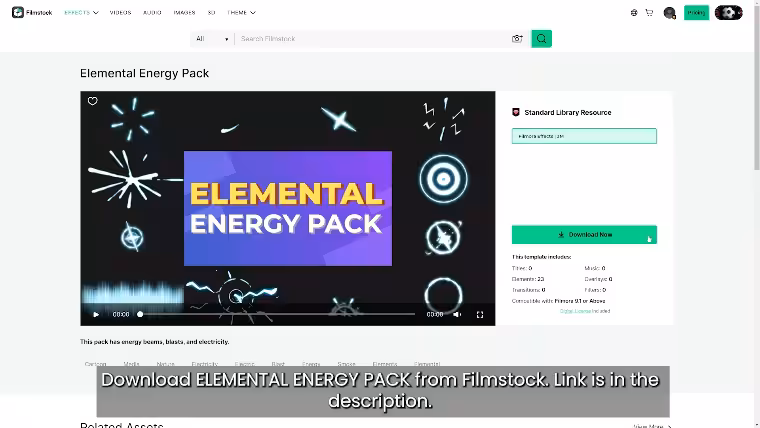Viewport: 760px width, 428px height.
Task: Select the Filmora effects option box
Action: [x=584, y=136]
